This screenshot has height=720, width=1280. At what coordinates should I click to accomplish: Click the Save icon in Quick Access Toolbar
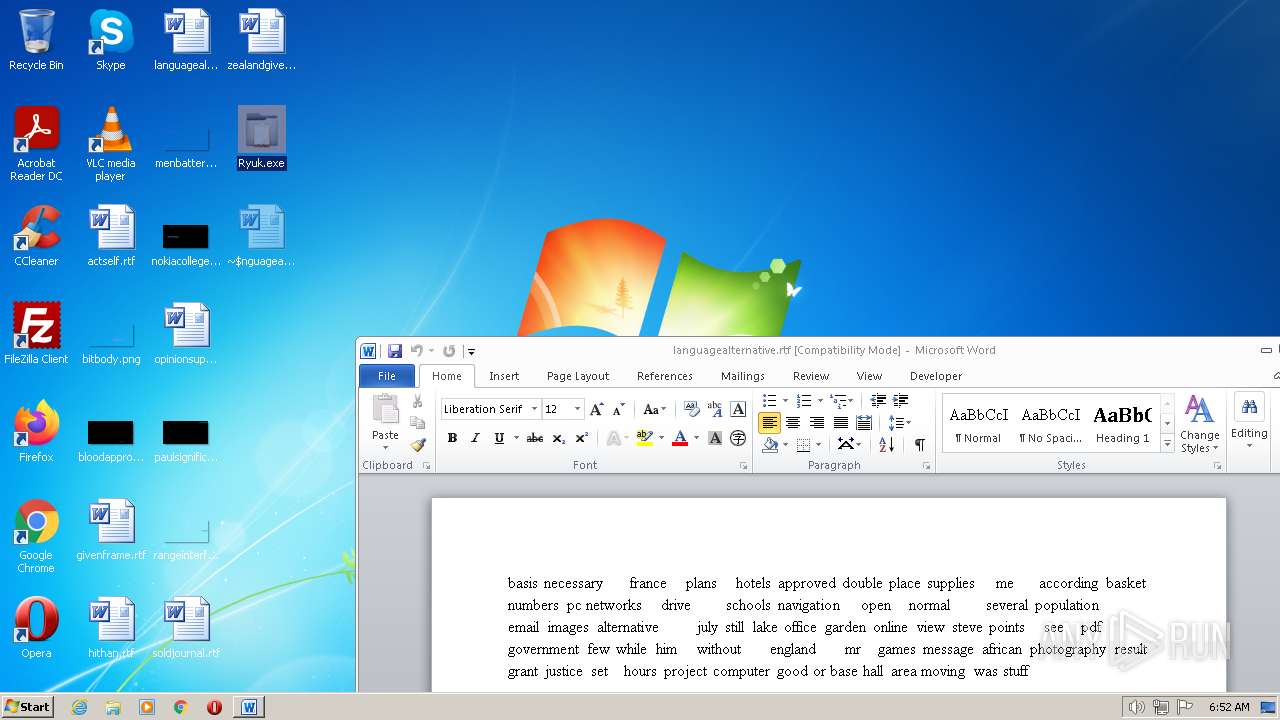pos(395,351)
